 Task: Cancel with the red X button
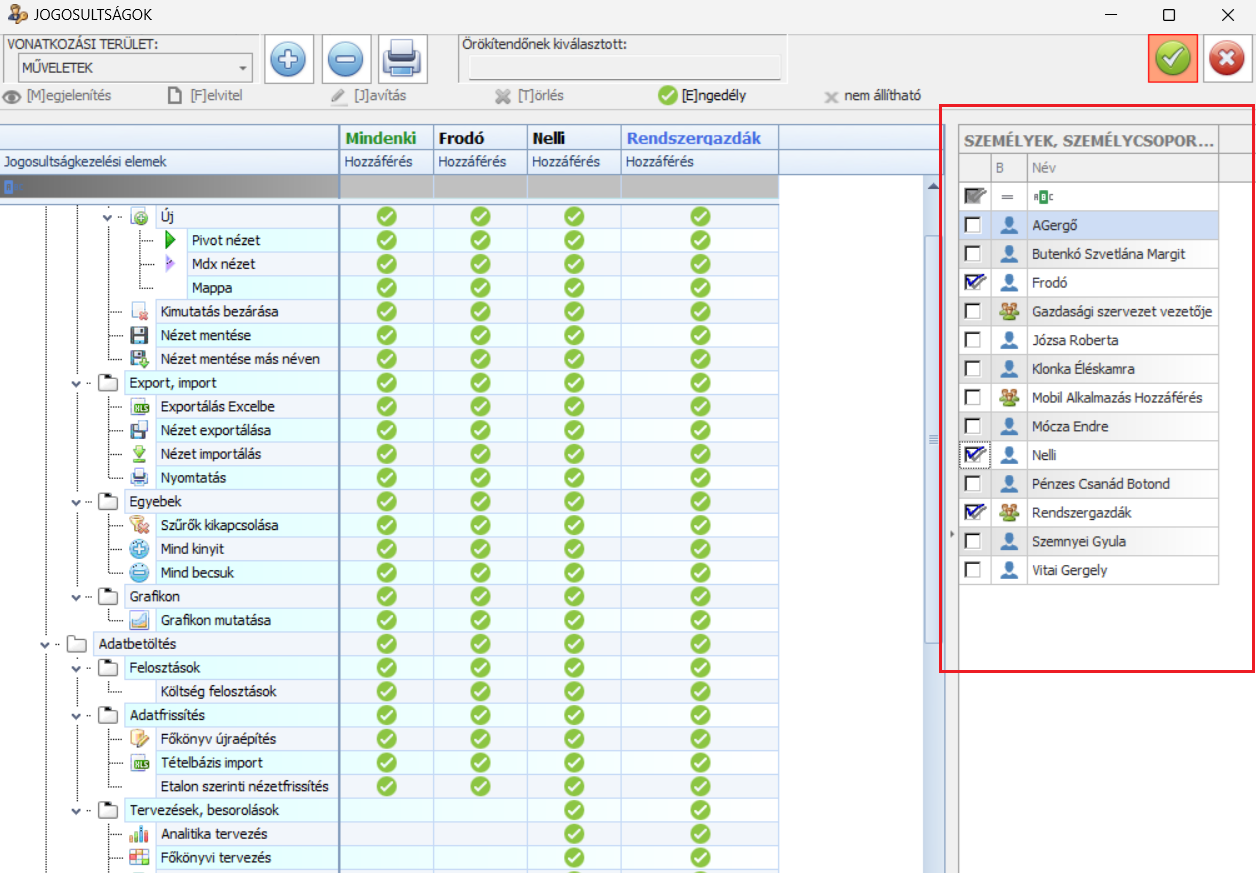click(1225, 59)
